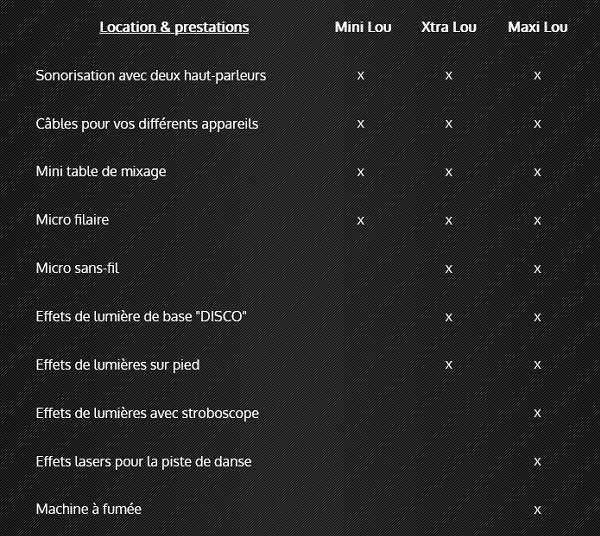Screen dimensions: 600x536
Task: Select "Effets de lumière de base DISCO" text
Action: pyautogui.click(x=141, y=316)
